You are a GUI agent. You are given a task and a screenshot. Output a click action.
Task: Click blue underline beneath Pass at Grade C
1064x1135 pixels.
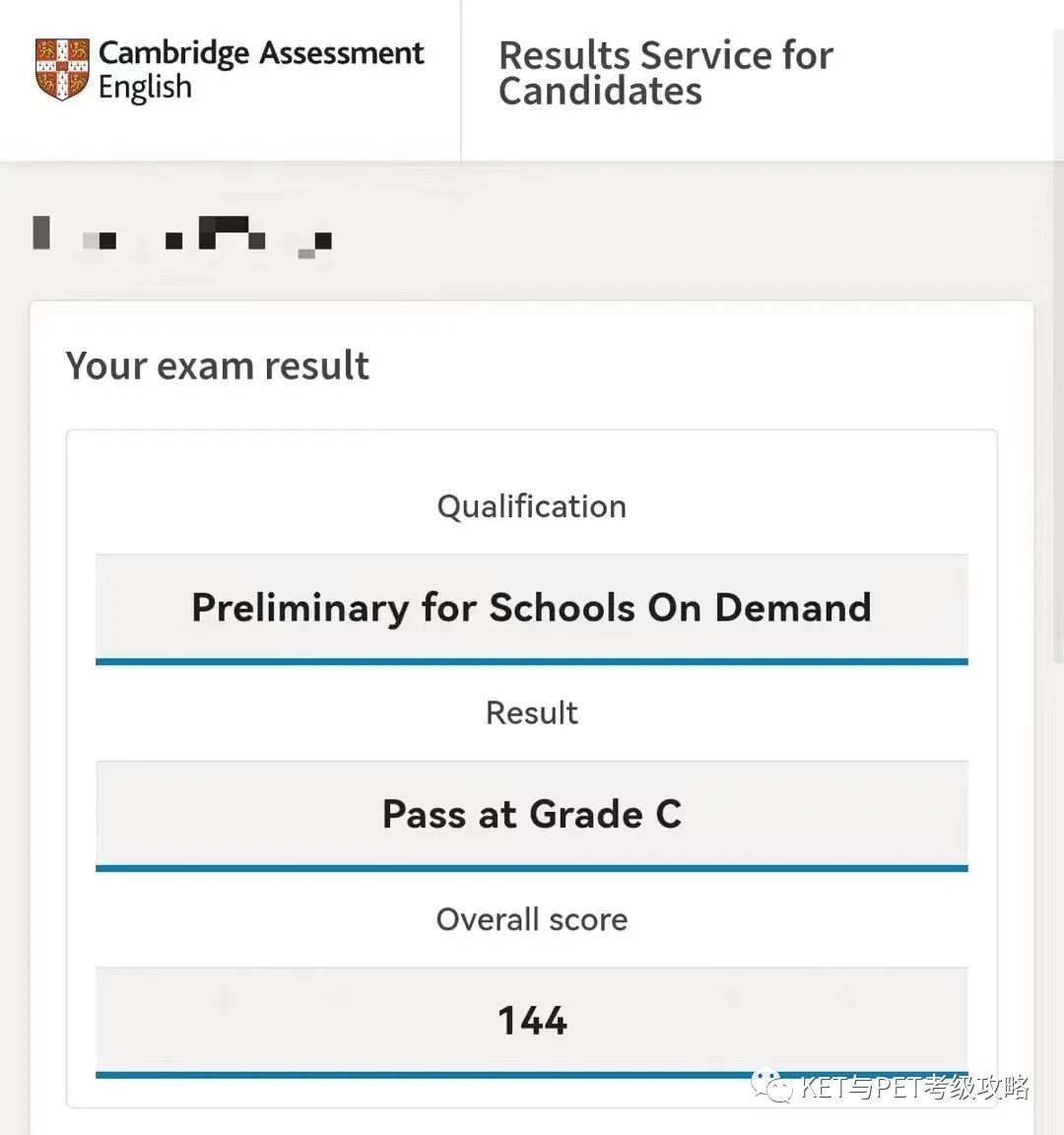pos(532,868)
